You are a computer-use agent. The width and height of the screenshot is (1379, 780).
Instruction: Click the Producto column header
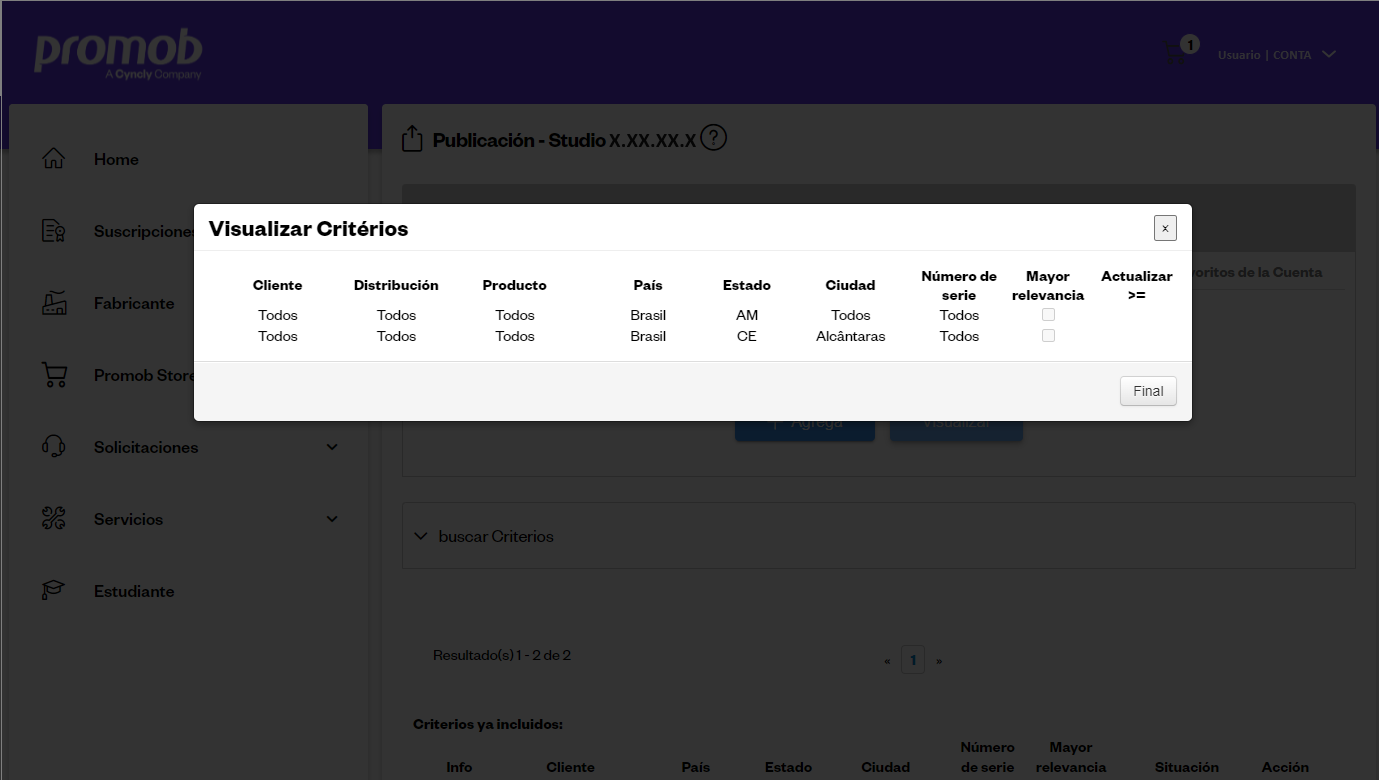click(514, 285)
